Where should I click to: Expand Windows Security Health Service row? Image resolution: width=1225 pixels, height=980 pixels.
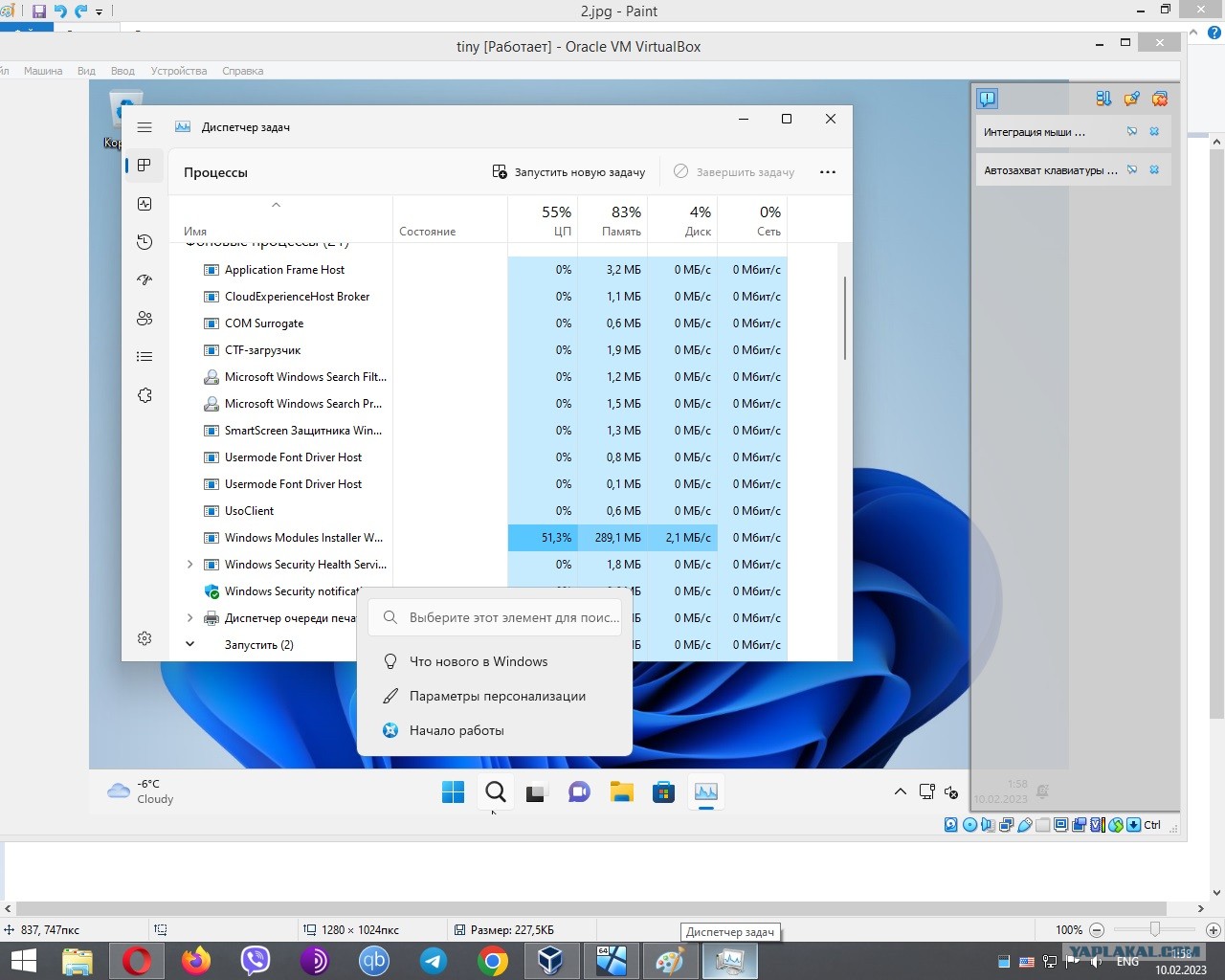pyautogui.click(x=189, y=565)
